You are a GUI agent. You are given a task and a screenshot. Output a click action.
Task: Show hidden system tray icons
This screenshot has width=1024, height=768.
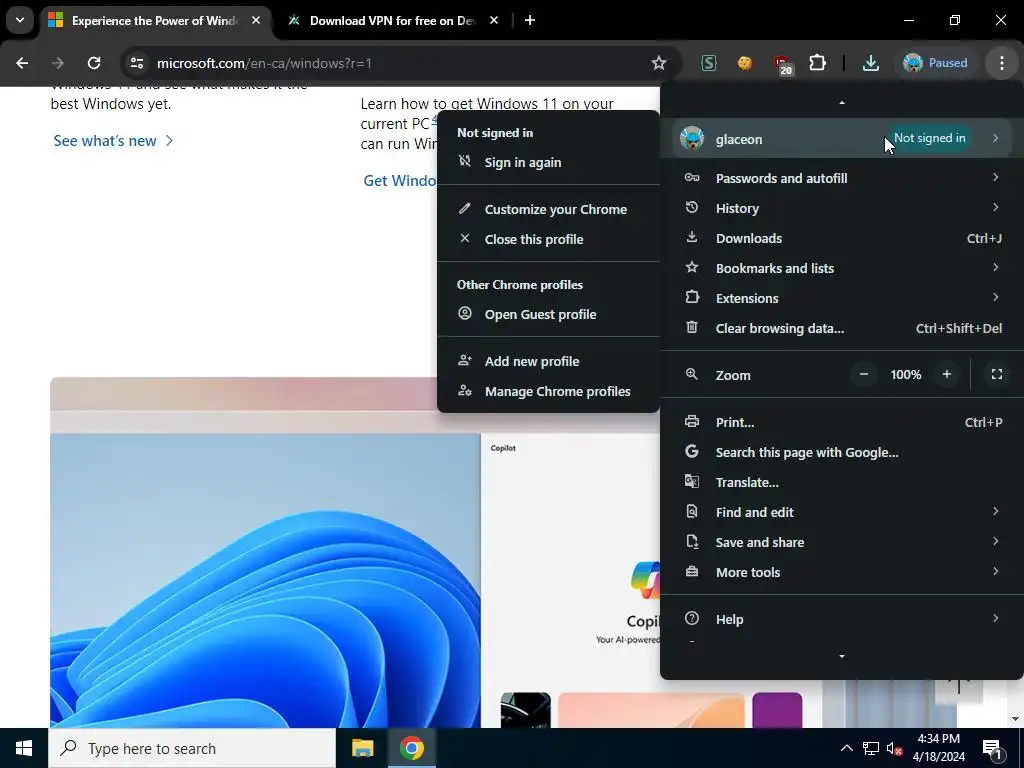(846, 748)
